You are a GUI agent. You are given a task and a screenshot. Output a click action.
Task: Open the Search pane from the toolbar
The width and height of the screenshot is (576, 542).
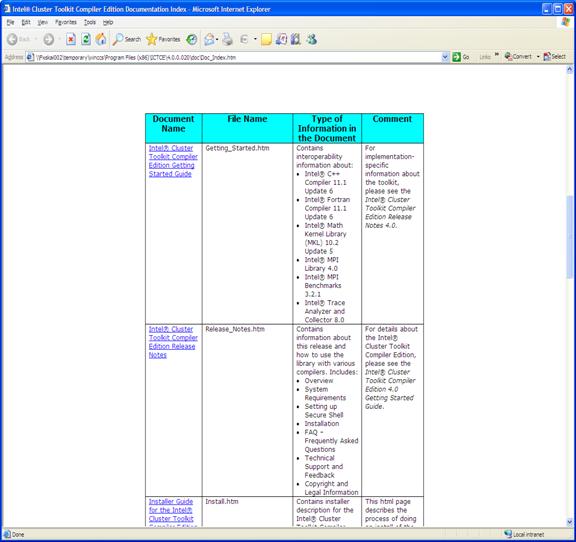pyautogui.click(x=127, y=39)
